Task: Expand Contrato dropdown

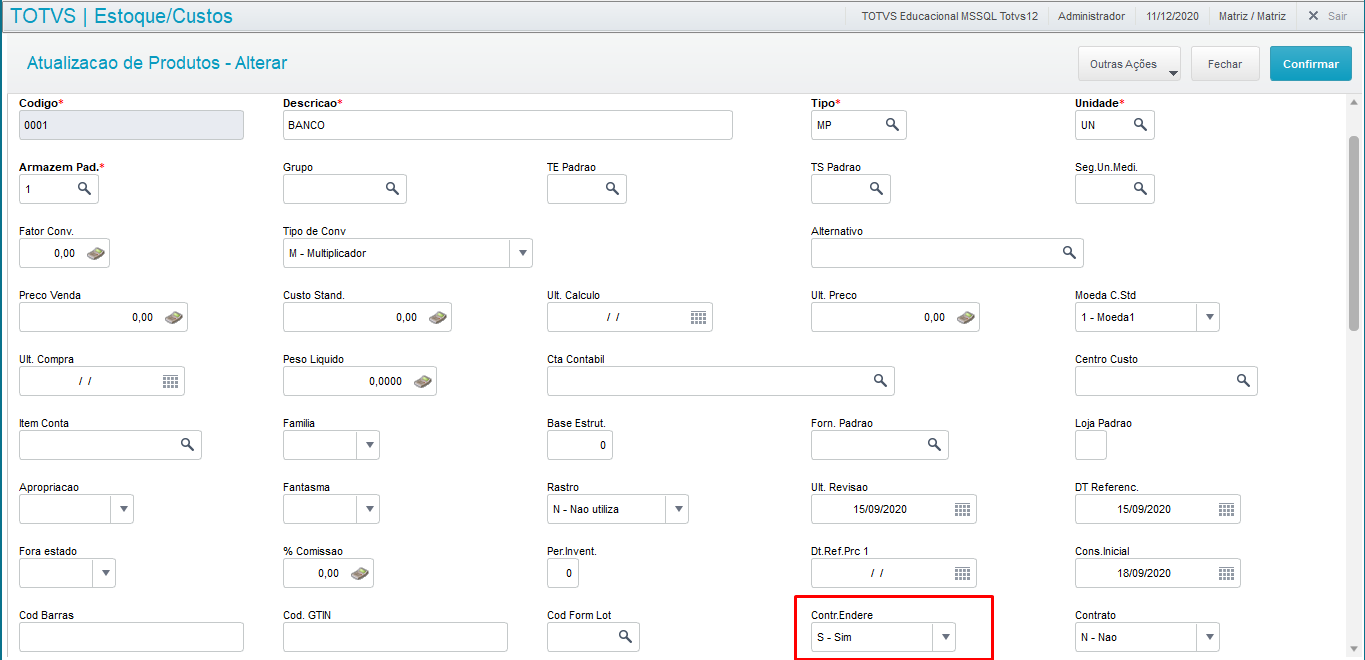Action: coord(1208,637)
